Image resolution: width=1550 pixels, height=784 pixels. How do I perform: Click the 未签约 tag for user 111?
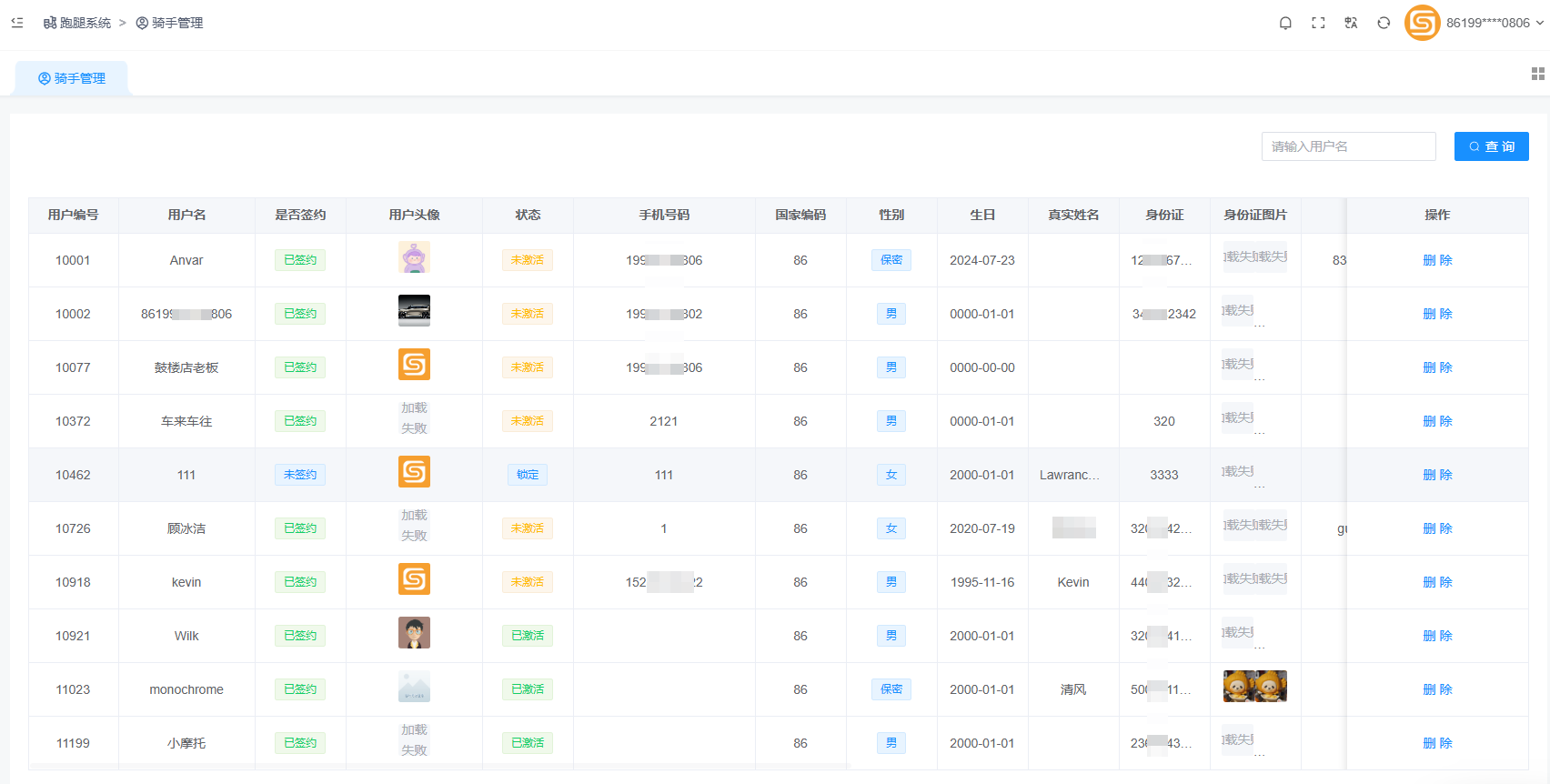point(300,475)
